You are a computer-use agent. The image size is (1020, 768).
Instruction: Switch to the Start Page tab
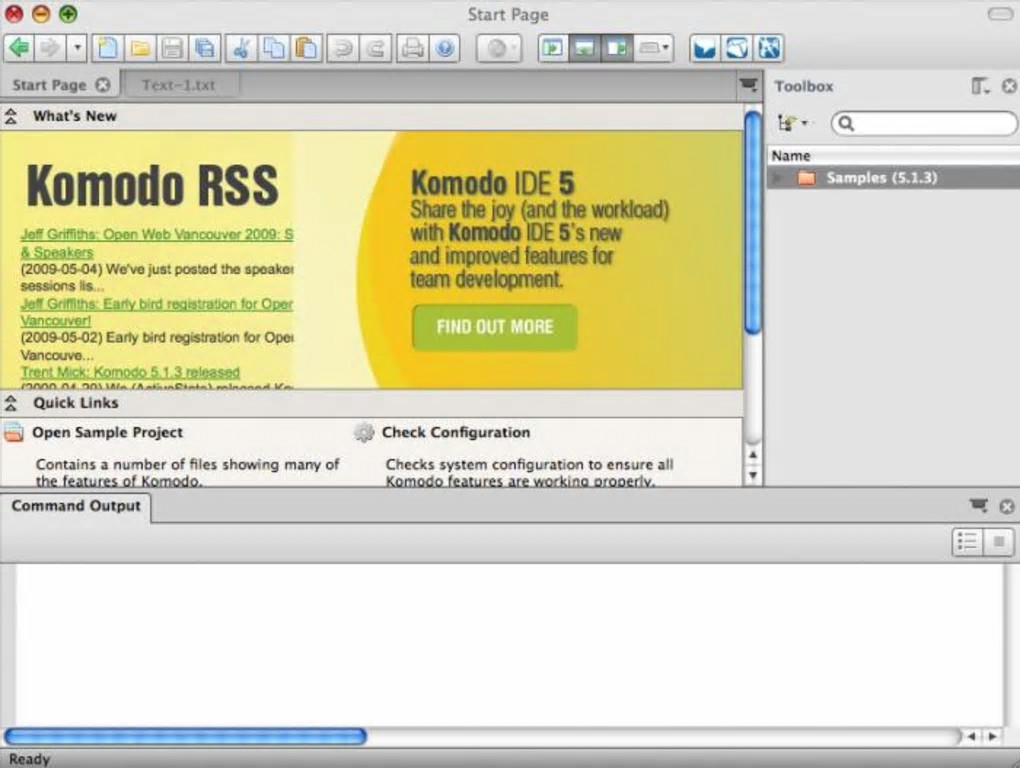(49, 85)
